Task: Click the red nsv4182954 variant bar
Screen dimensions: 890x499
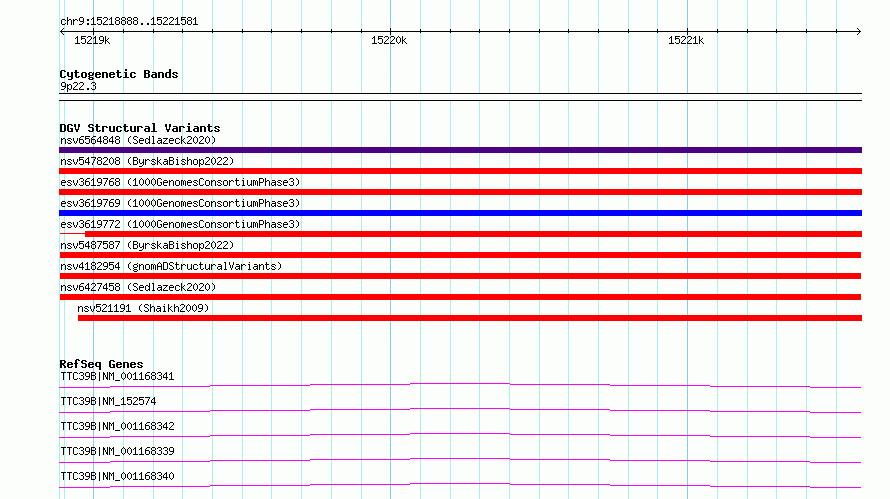Action: point(460,276)
